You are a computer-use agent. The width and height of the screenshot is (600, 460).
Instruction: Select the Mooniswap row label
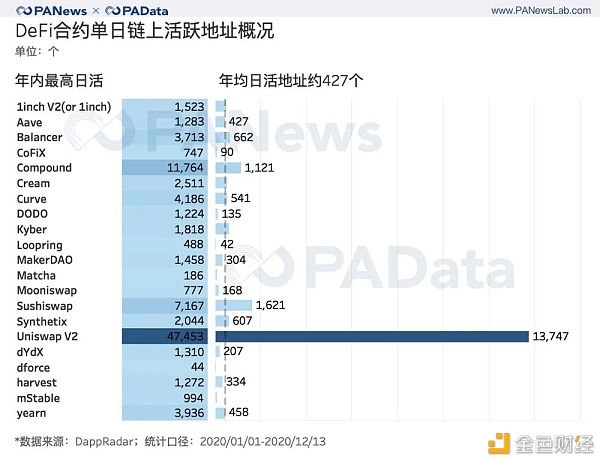tap(47, 290)
